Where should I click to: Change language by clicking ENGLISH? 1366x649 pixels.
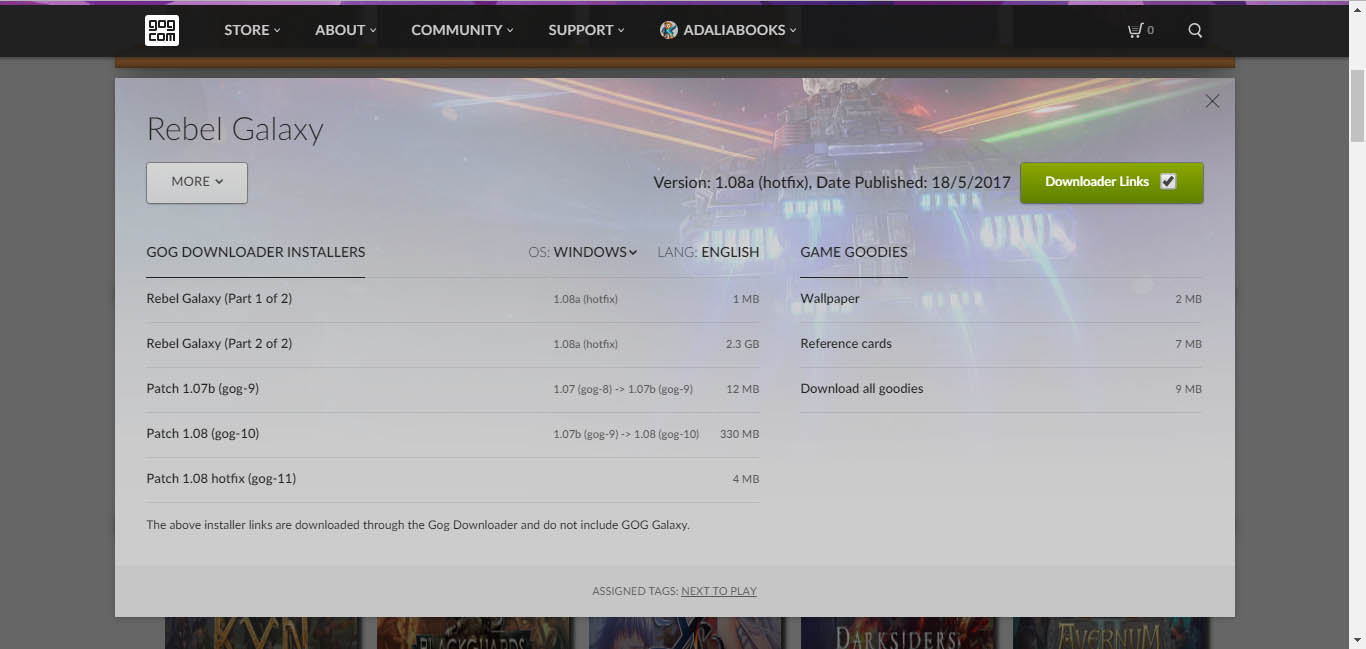coord(730,252)
